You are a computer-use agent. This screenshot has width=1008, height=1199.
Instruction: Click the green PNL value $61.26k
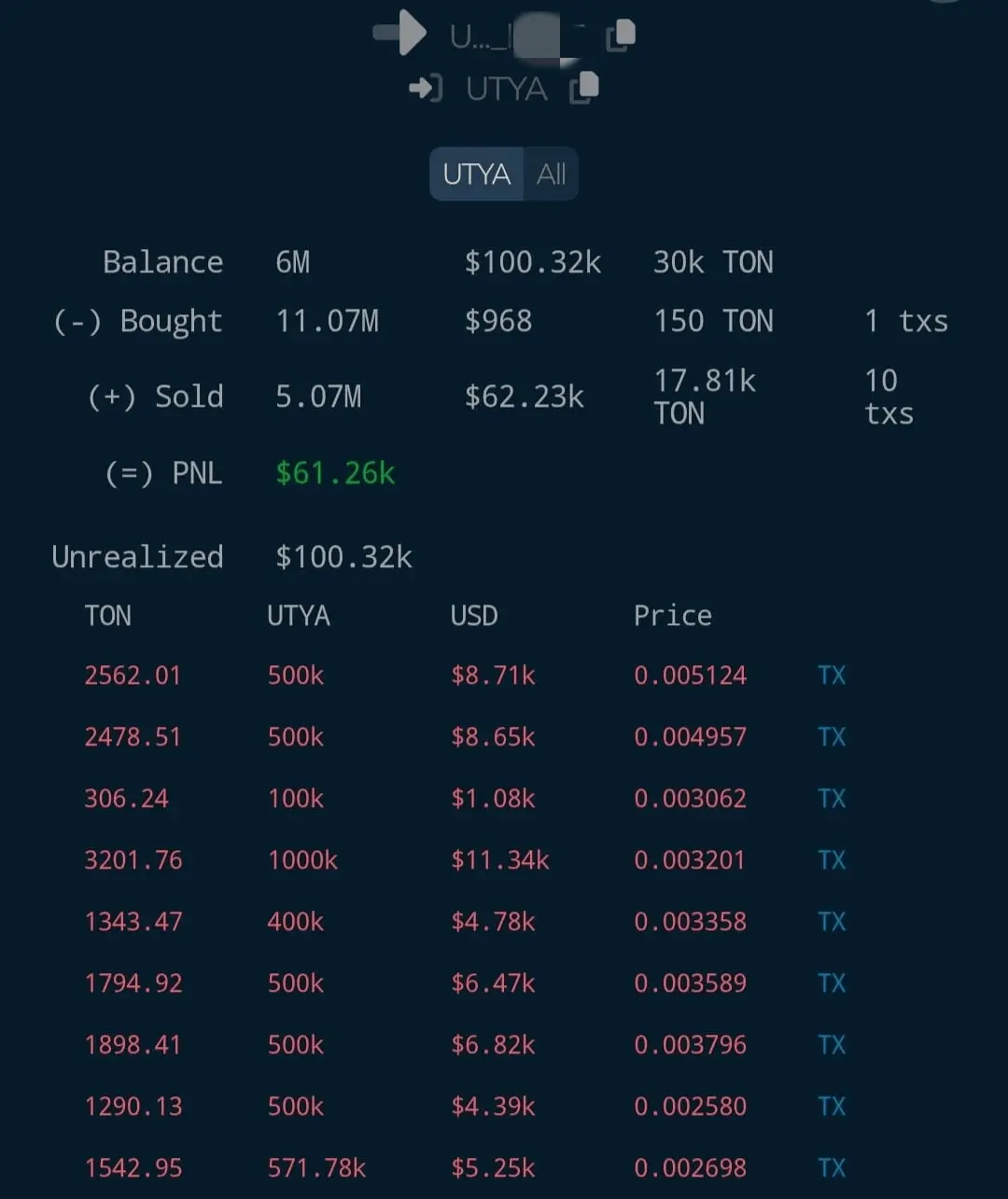point(336,473)
